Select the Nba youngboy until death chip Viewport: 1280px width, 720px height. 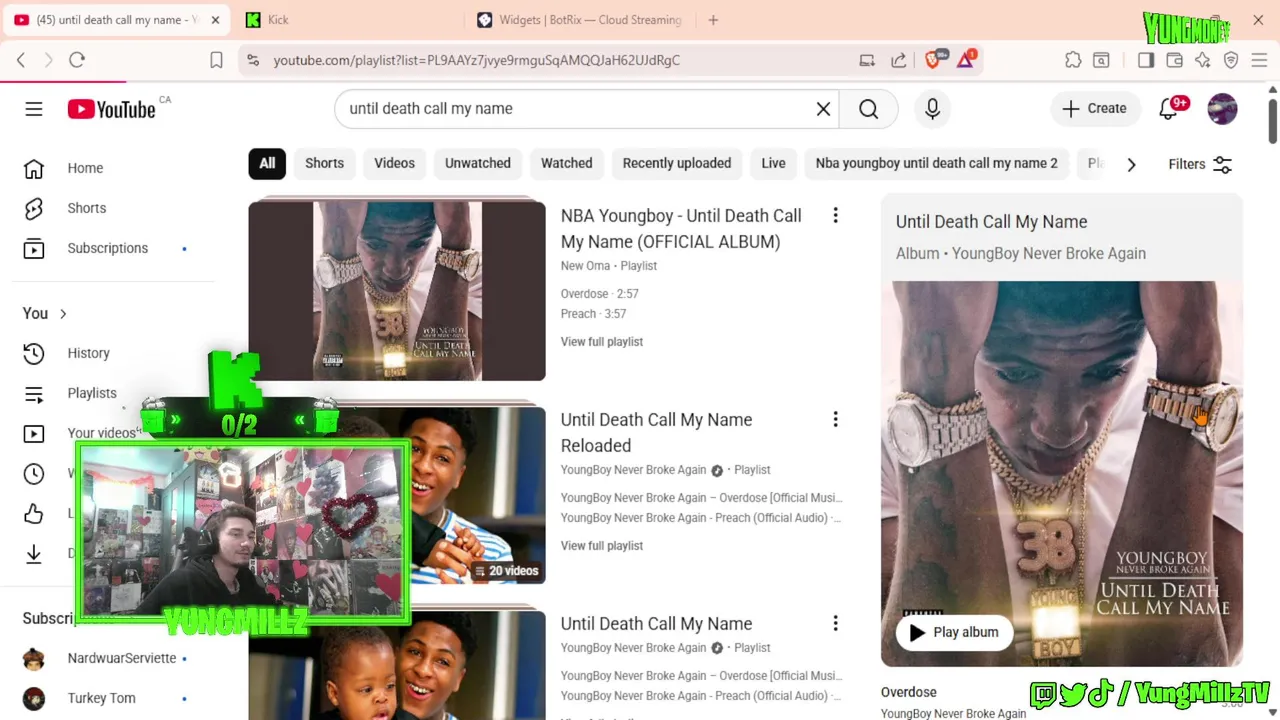[936, 163]
